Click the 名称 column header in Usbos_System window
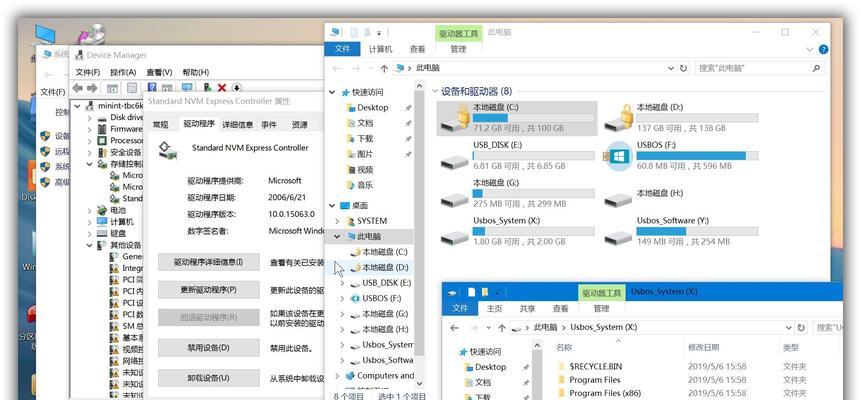The height and width of the screenshot is (400, 861). (x=564, y=347)
